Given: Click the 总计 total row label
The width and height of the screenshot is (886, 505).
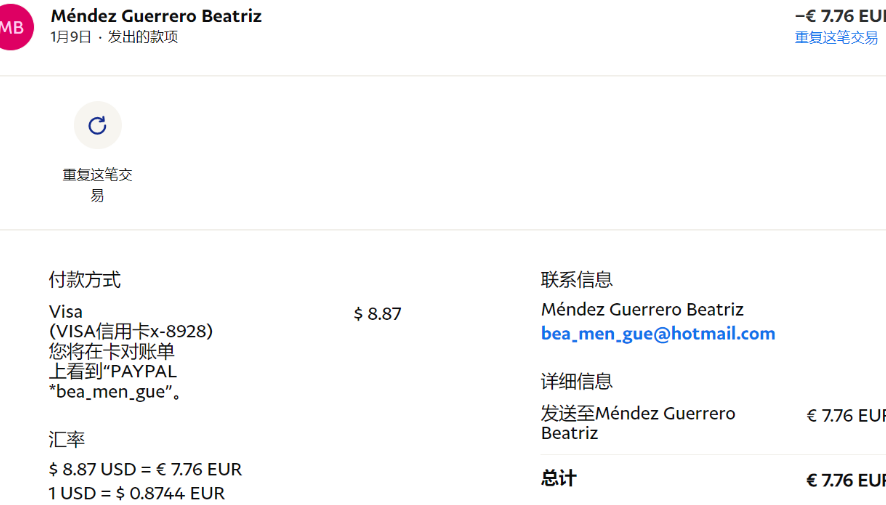Looking at the screenshot, I should coord(558,479).
